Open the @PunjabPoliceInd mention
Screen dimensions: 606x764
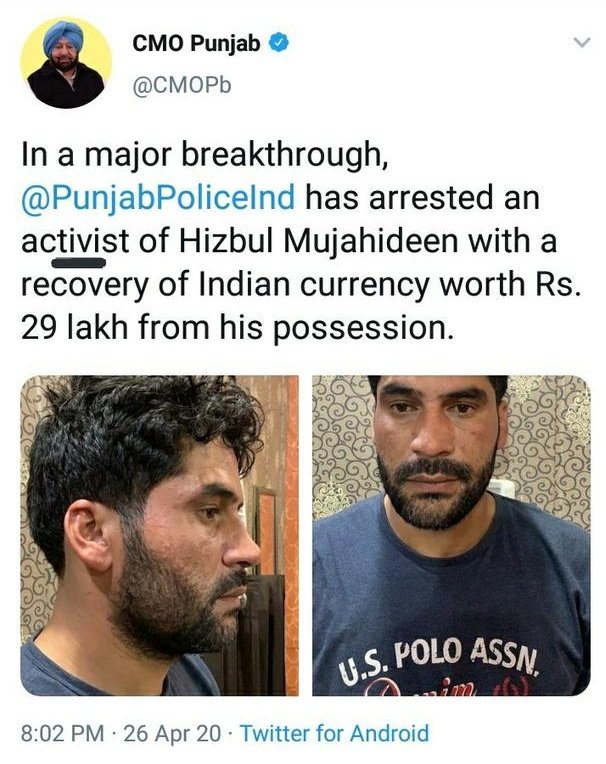tap(158, 198)
